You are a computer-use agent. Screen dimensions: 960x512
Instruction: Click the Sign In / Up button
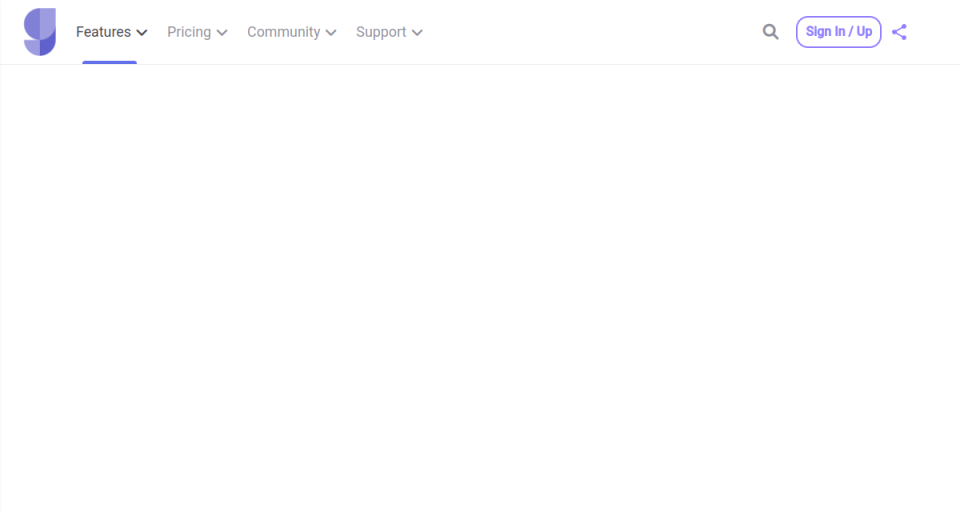click(x=838, y=32)
